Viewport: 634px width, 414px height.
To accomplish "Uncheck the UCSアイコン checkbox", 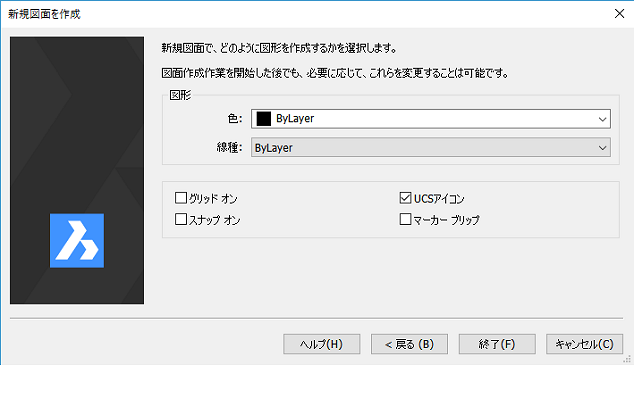I will [x=405, y=198].
